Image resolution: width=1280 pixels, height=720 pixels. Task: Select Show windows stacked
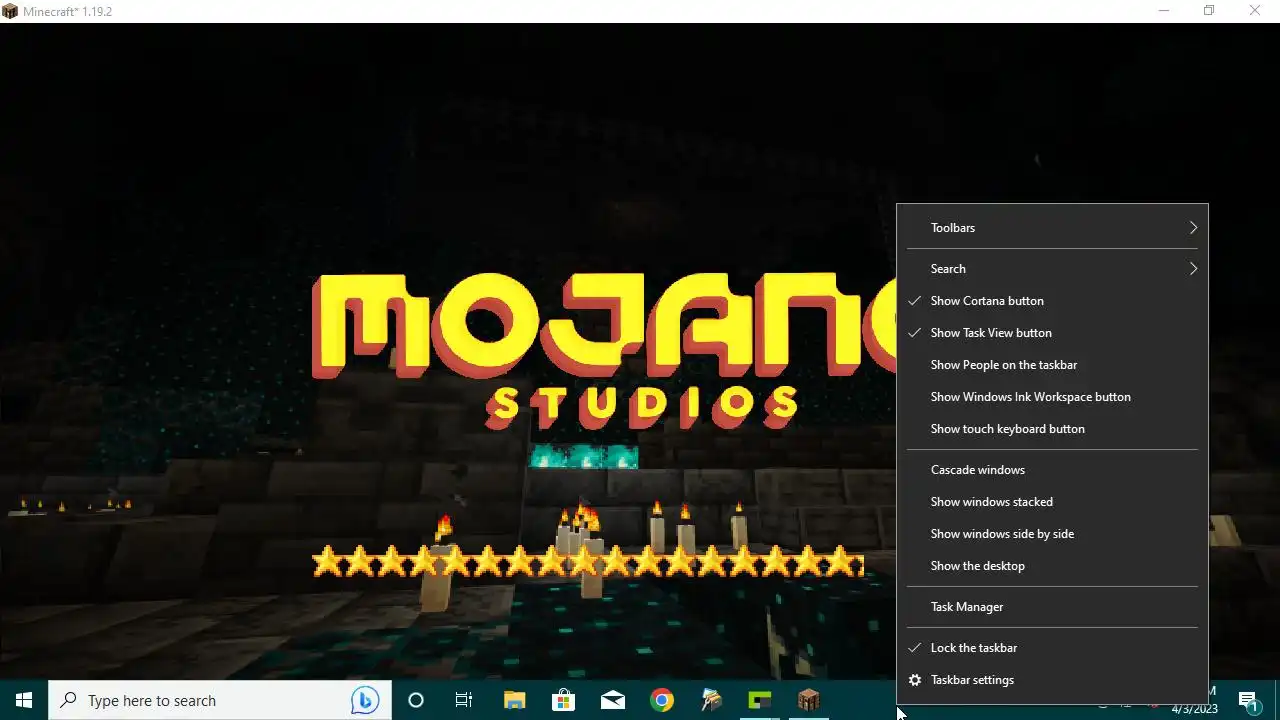1052,502
